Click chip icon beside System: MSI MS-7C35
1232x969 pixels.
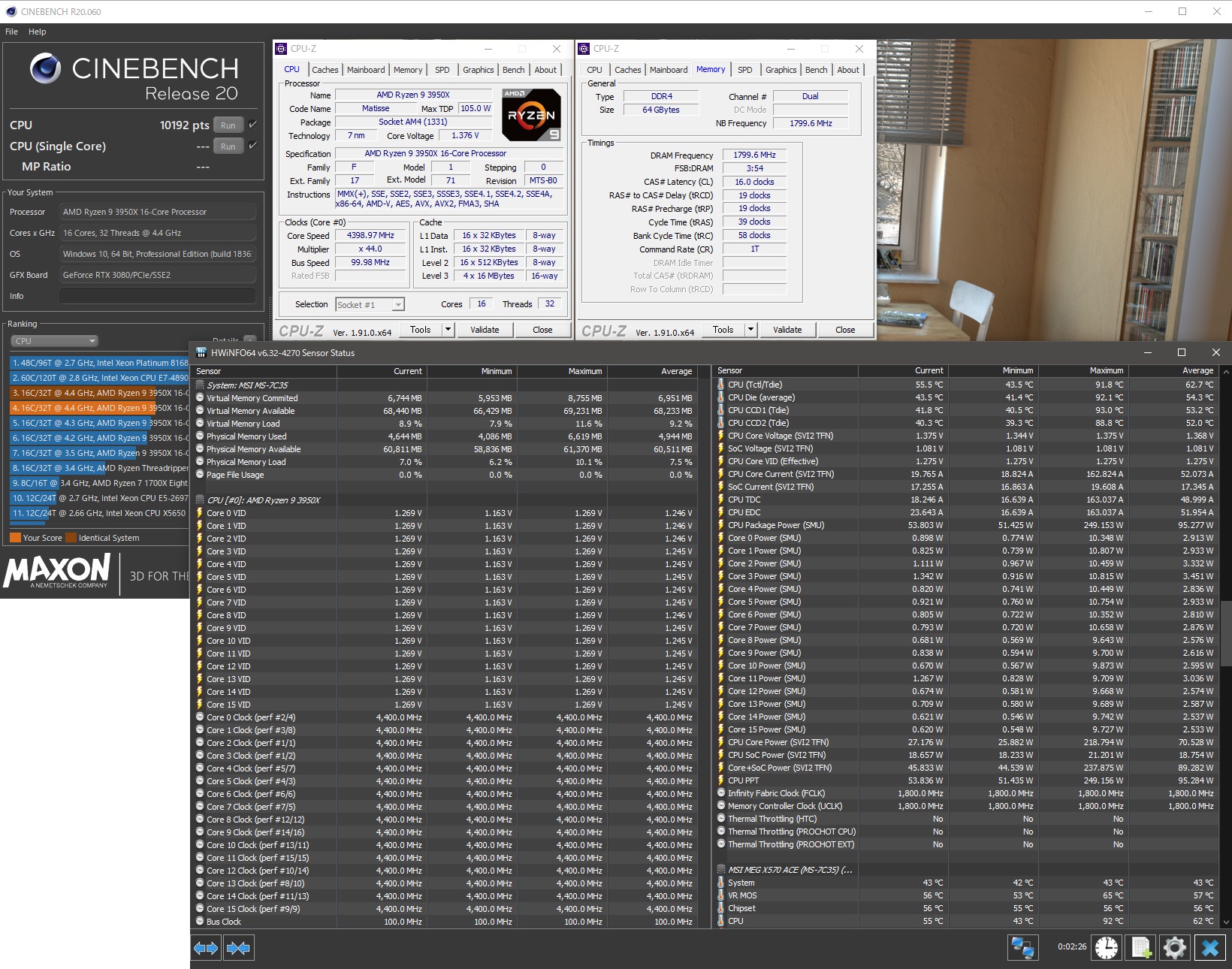pyautogui.click(x=200, y=385)
